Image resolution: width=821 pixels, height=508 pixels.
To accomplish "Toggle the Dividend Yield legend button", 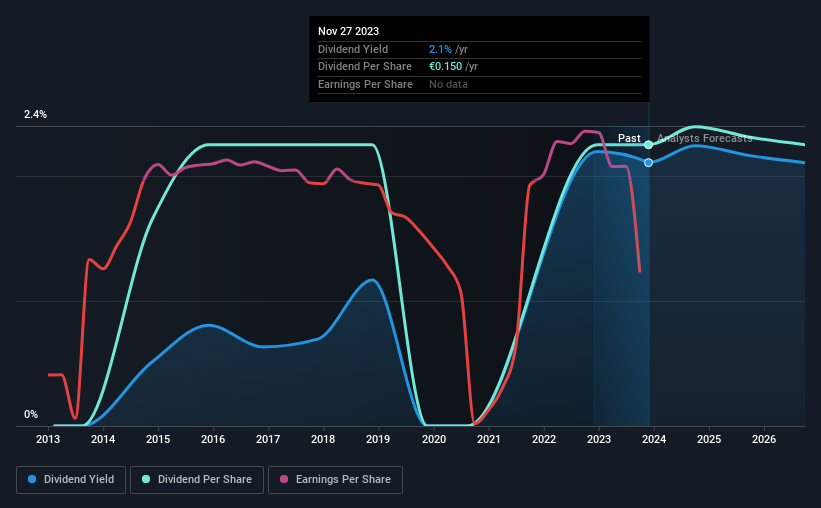I will (71, 480).
